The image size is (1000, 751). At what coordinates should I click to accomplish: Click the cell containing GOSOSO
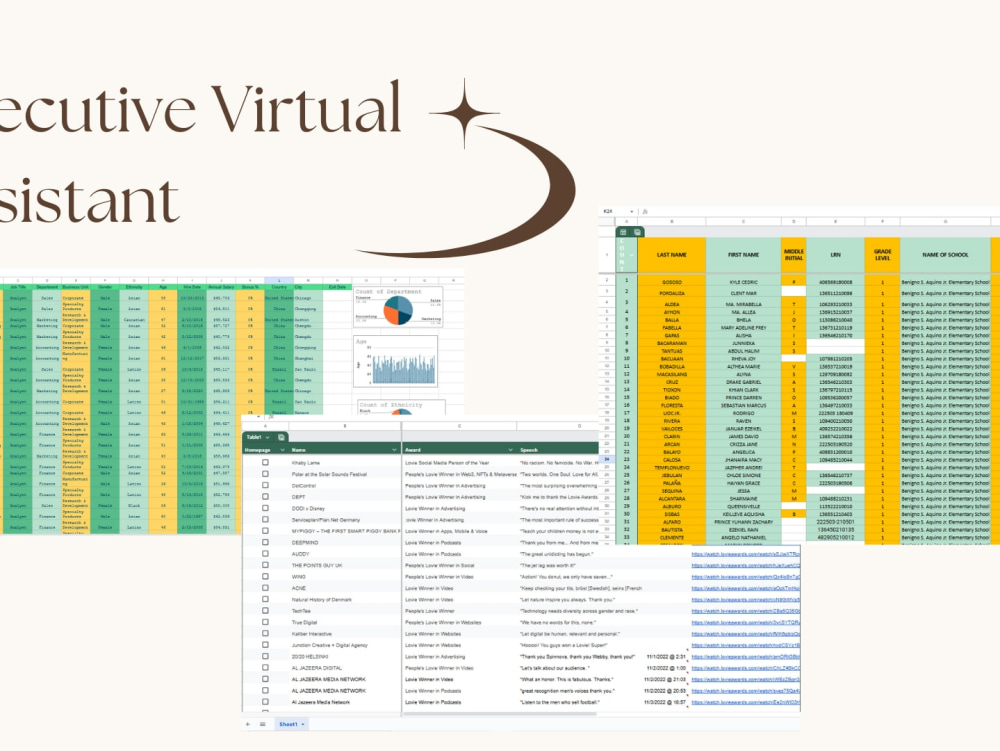(672, 282)
